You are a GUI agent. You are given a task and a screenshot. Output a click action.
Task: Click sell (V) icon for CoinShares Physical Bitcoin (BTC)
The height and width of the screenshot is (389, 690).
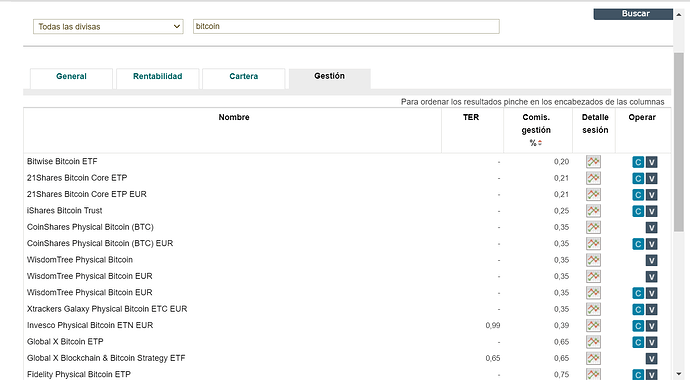coord(651,228)
